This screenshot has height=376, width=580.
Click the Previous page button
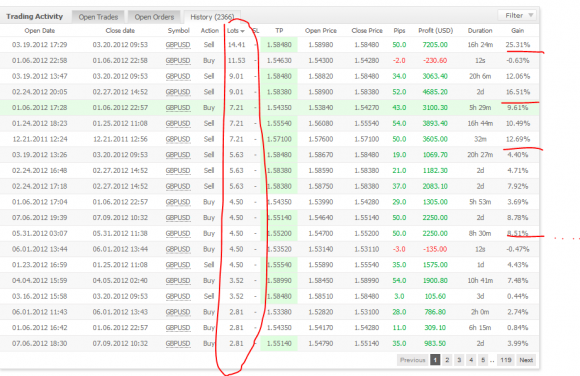pos(412,360)
